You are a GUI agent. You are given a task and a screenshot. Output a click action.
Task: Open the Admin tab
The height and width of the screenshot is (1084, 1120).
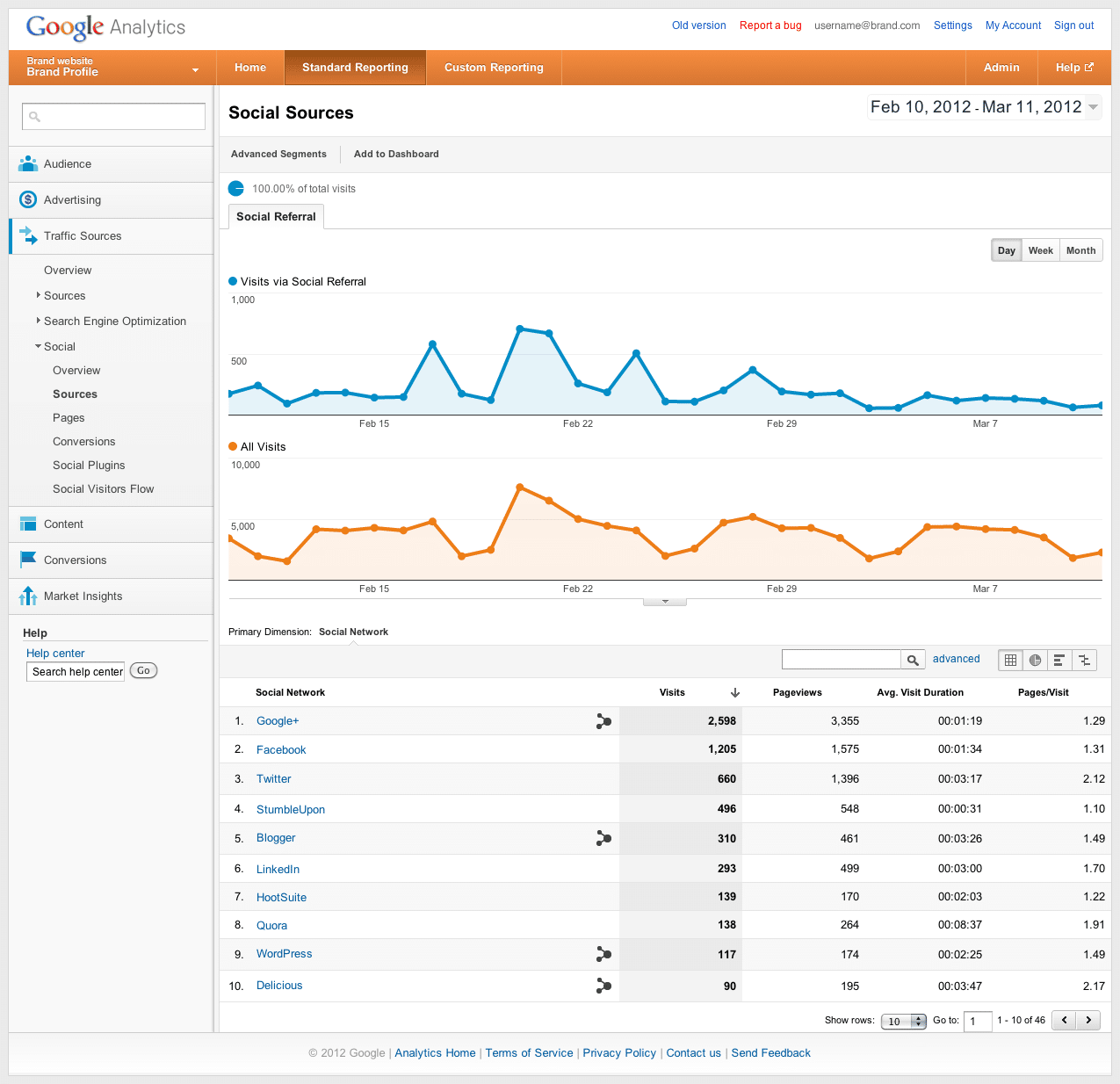coord(1001,68)
